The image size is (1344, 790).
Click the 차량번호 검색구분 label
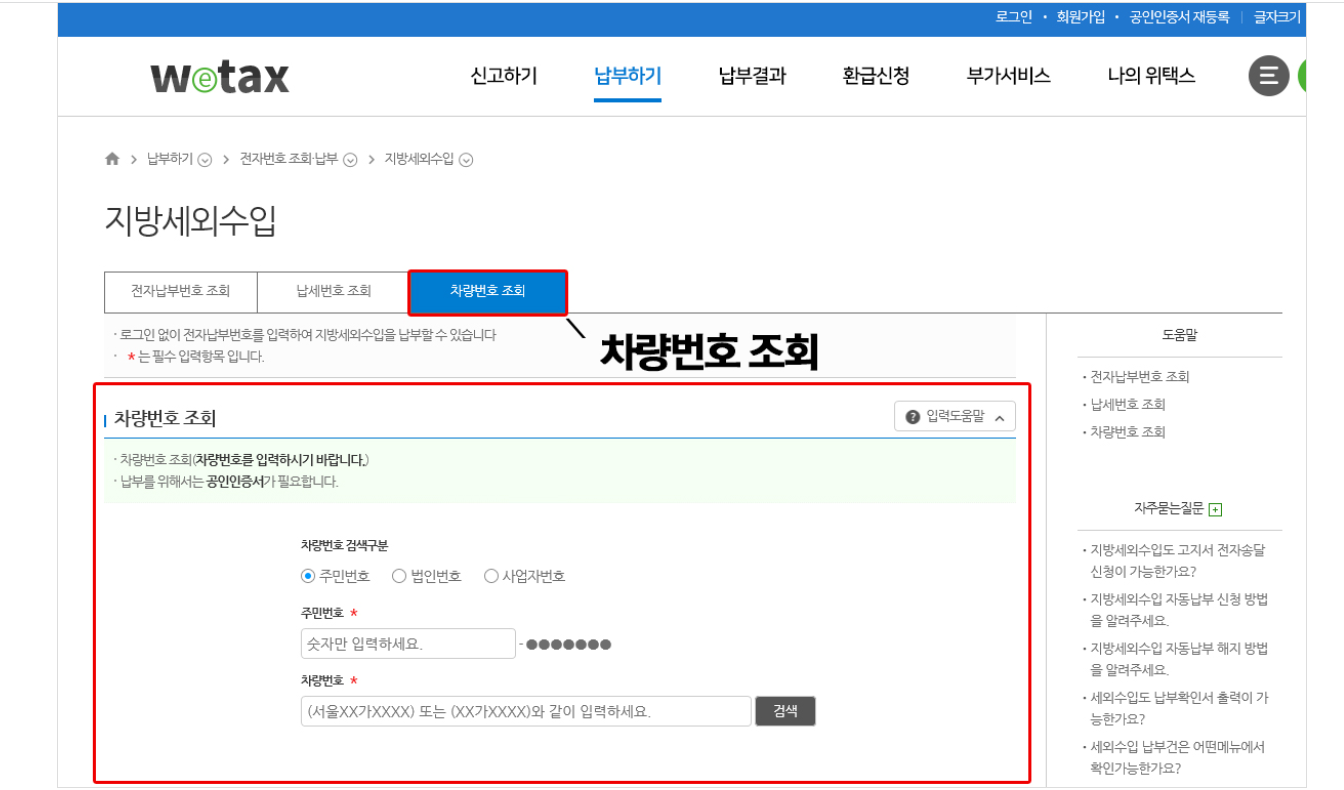[345, 545]
